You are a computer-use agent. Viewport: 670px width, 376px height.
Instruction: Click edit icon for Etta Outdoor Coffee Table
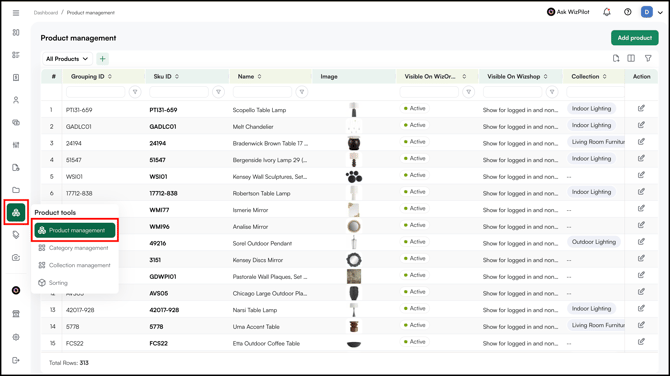coord(641,342)
